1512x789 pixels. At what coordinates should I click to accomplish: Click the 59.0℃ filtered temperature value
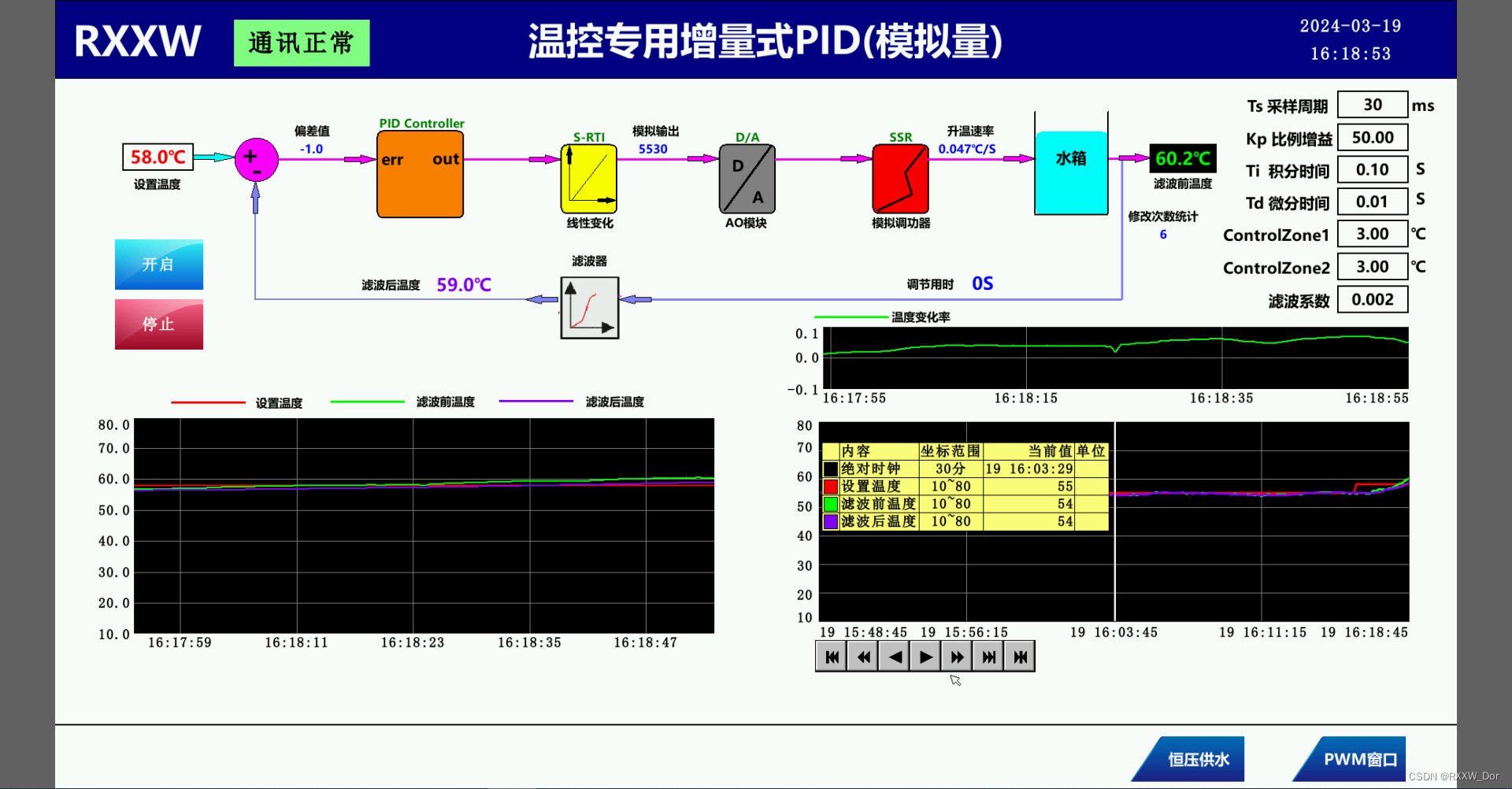(464, 284)
